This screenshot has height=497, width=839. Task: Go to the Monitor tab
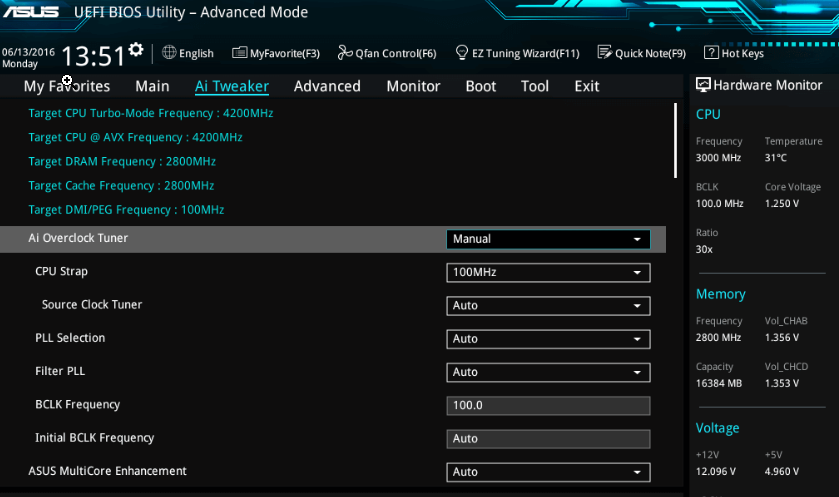click(413, 86)
